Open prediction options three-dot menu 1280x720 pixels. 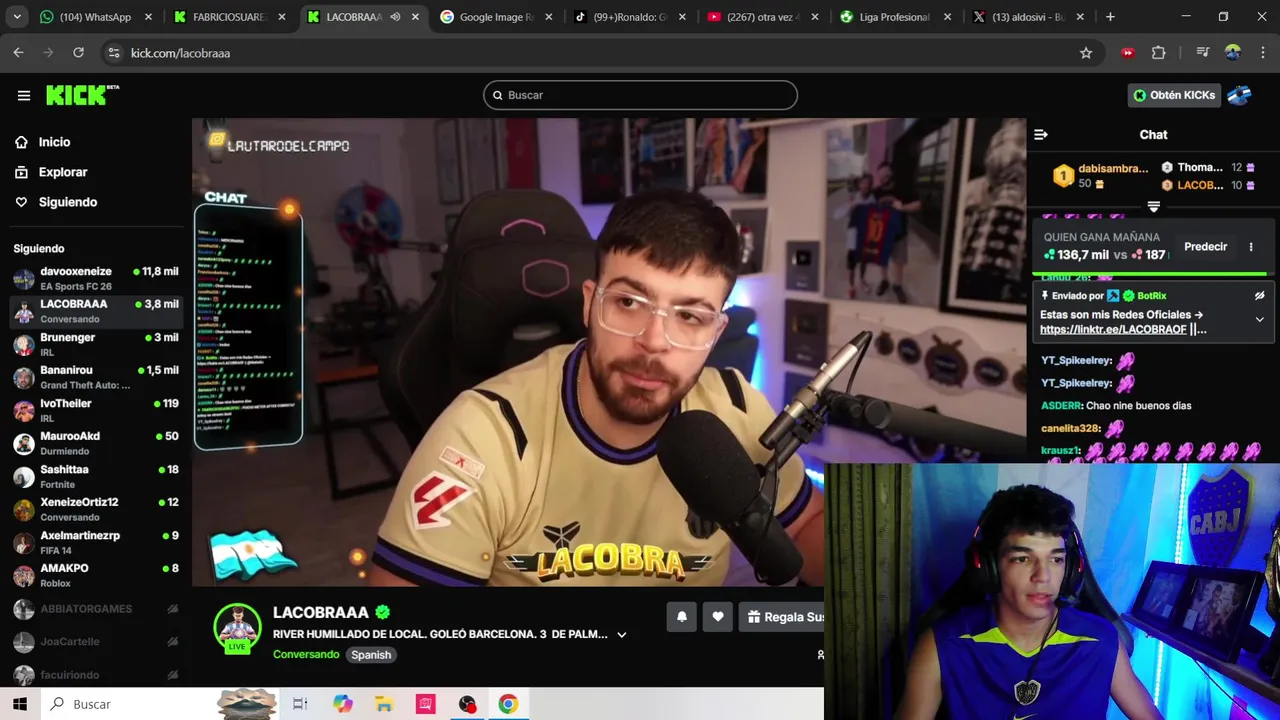click(x=1251, y=247)
